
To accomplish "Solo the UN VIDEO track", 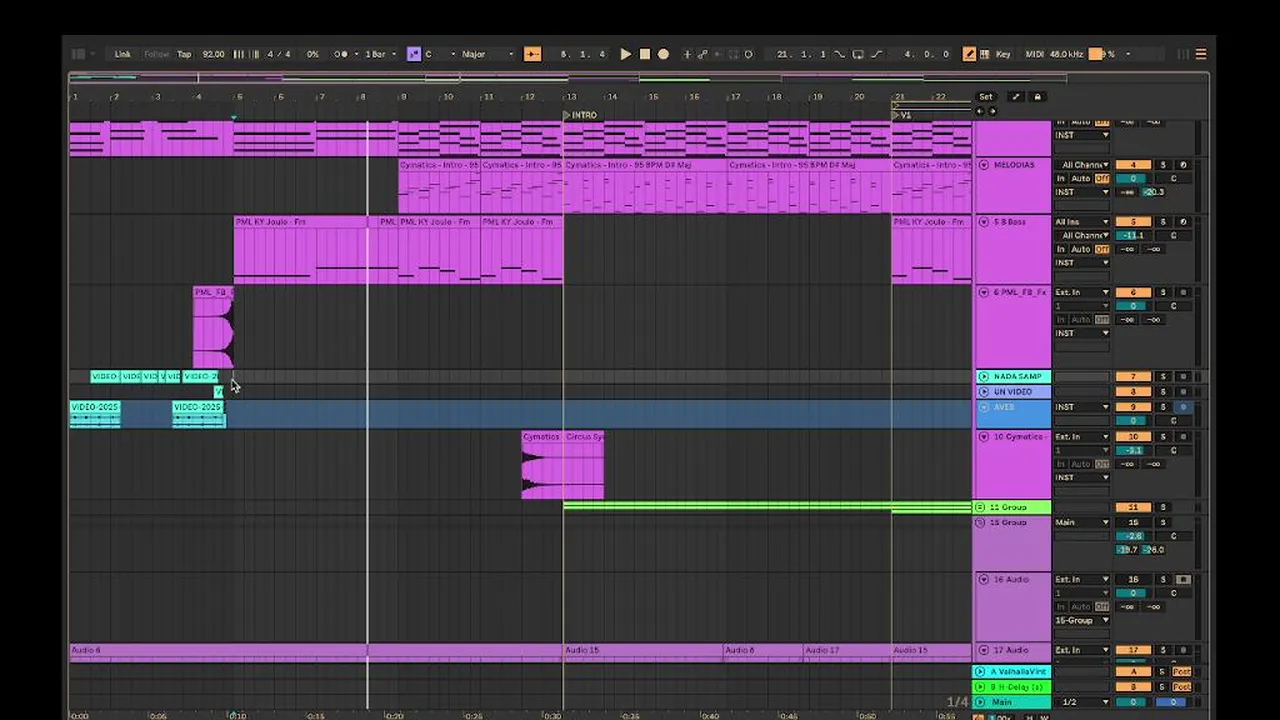I will 1163,392.
